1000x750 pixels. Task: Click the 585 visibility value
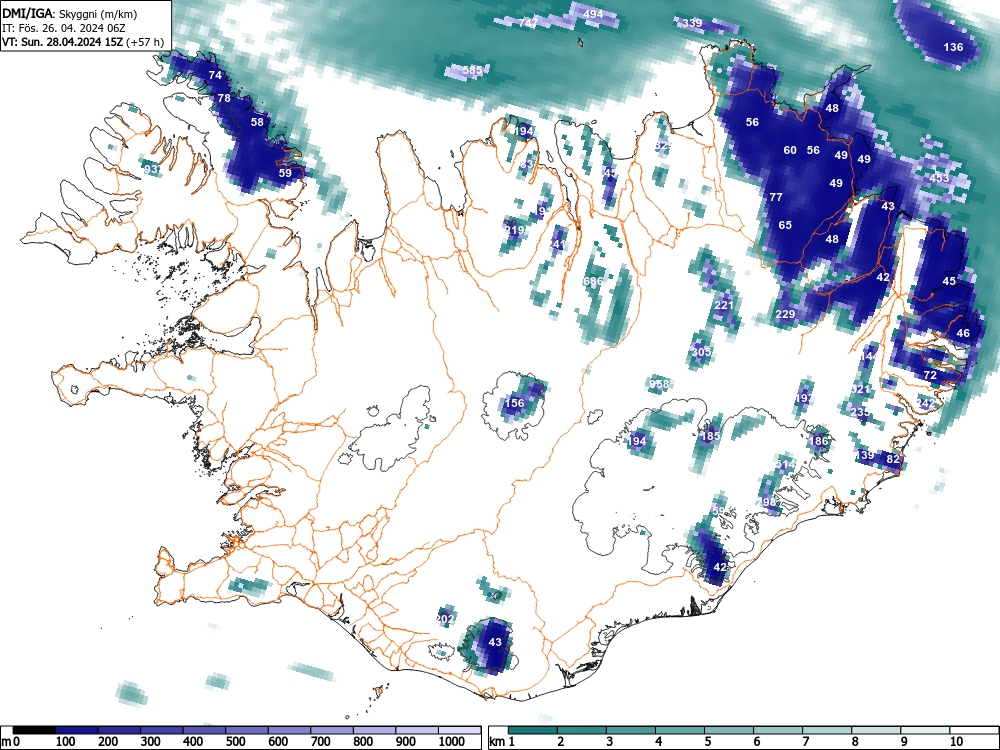click(472, 70)
